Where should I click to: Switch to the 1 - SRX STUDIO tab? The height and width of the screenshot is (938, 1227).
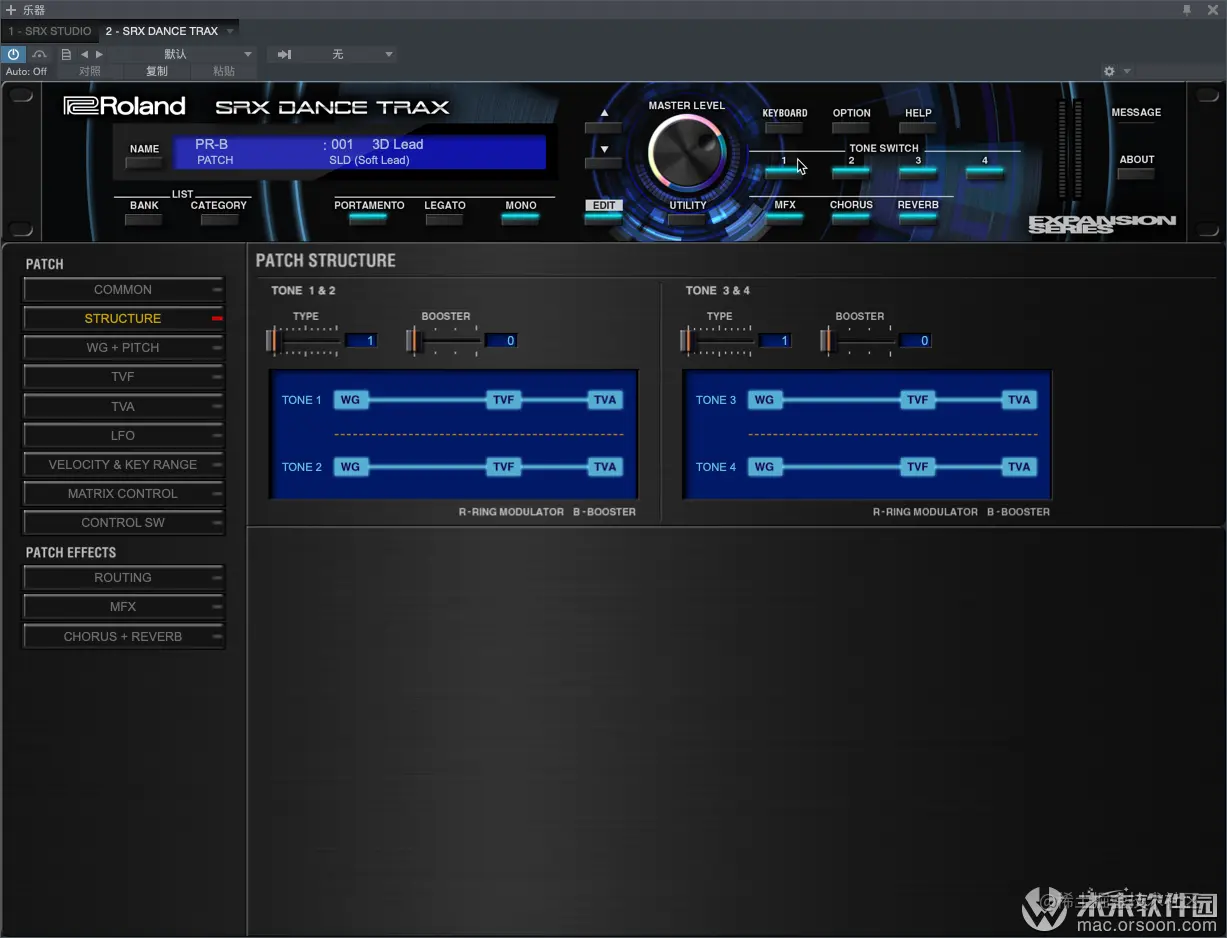50,31
